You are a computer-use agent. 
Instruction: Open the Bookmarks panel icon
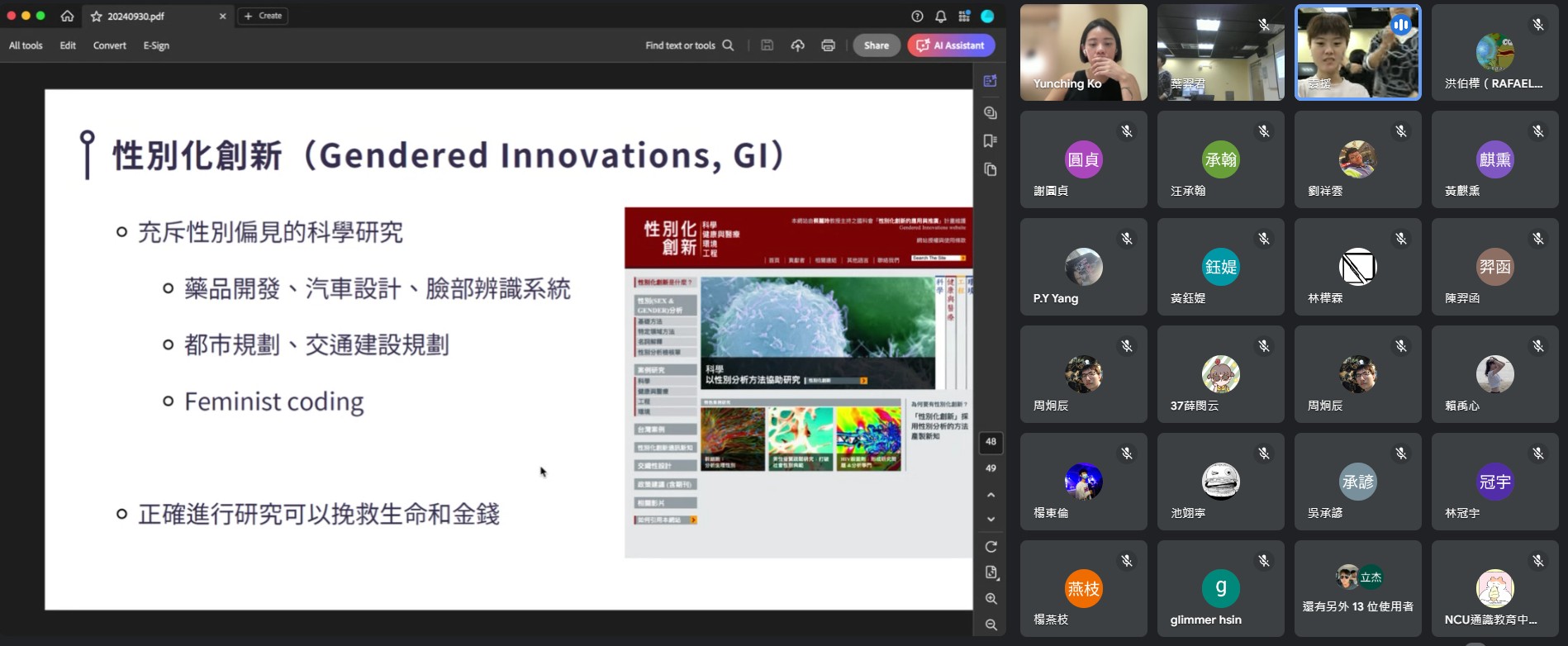pos(990,141)
